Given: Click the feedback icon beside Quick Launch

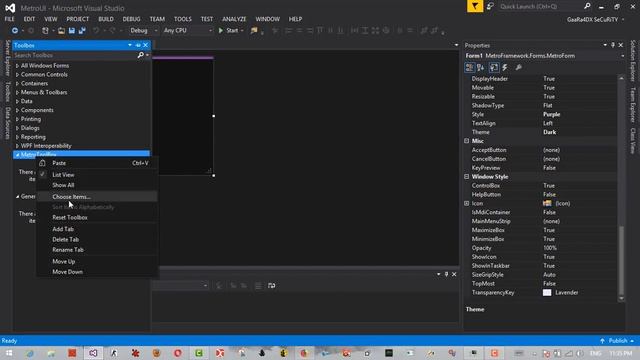Looking at the screenshot, I should click(x=490, y=7).
